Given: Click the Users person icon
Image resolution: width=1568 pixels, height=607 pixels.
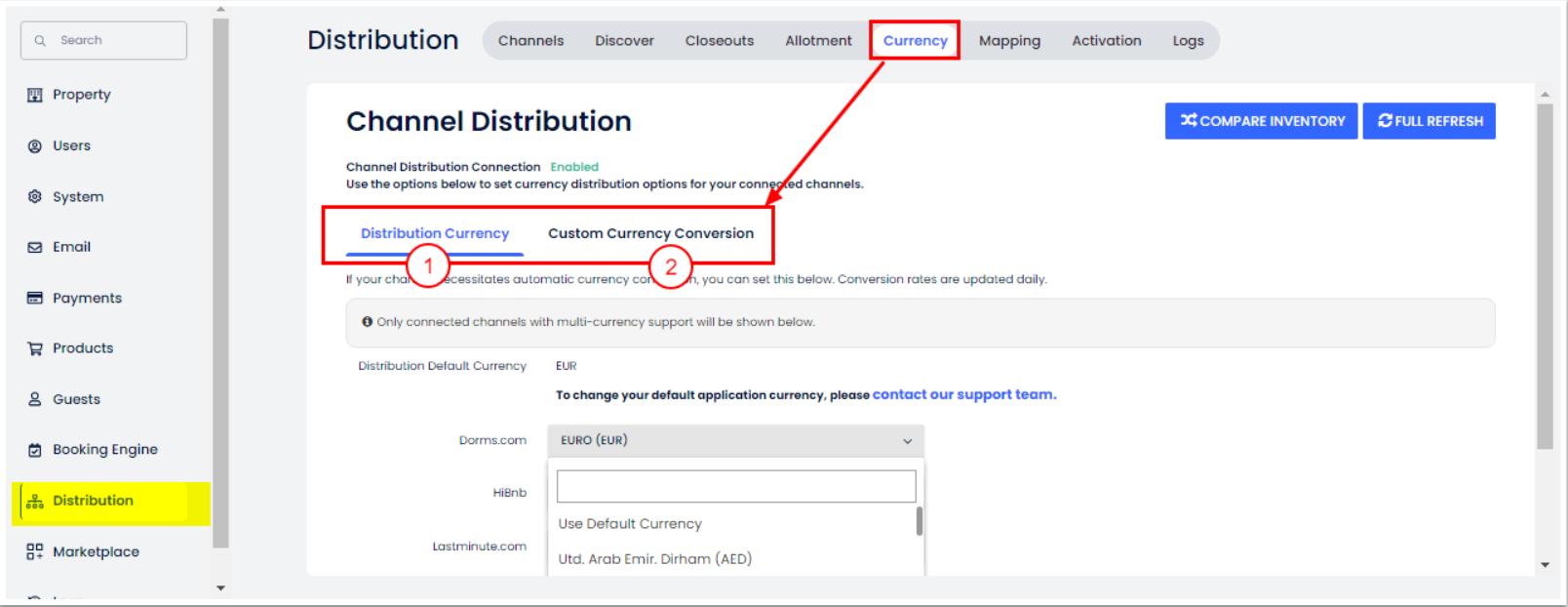Looking at the screenshot, I should pyautogui.click(x=35, y=146).
